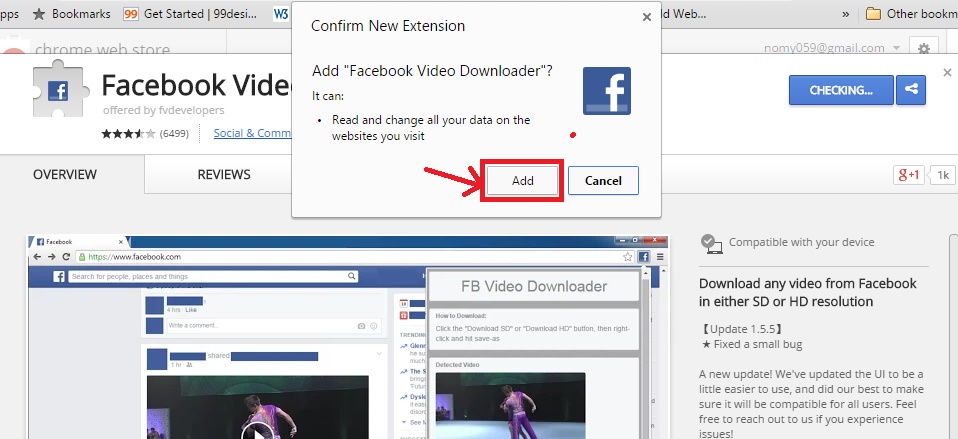Click the share icon button
The height and width of the screenshot is (439, 958).
click(911, 90)
